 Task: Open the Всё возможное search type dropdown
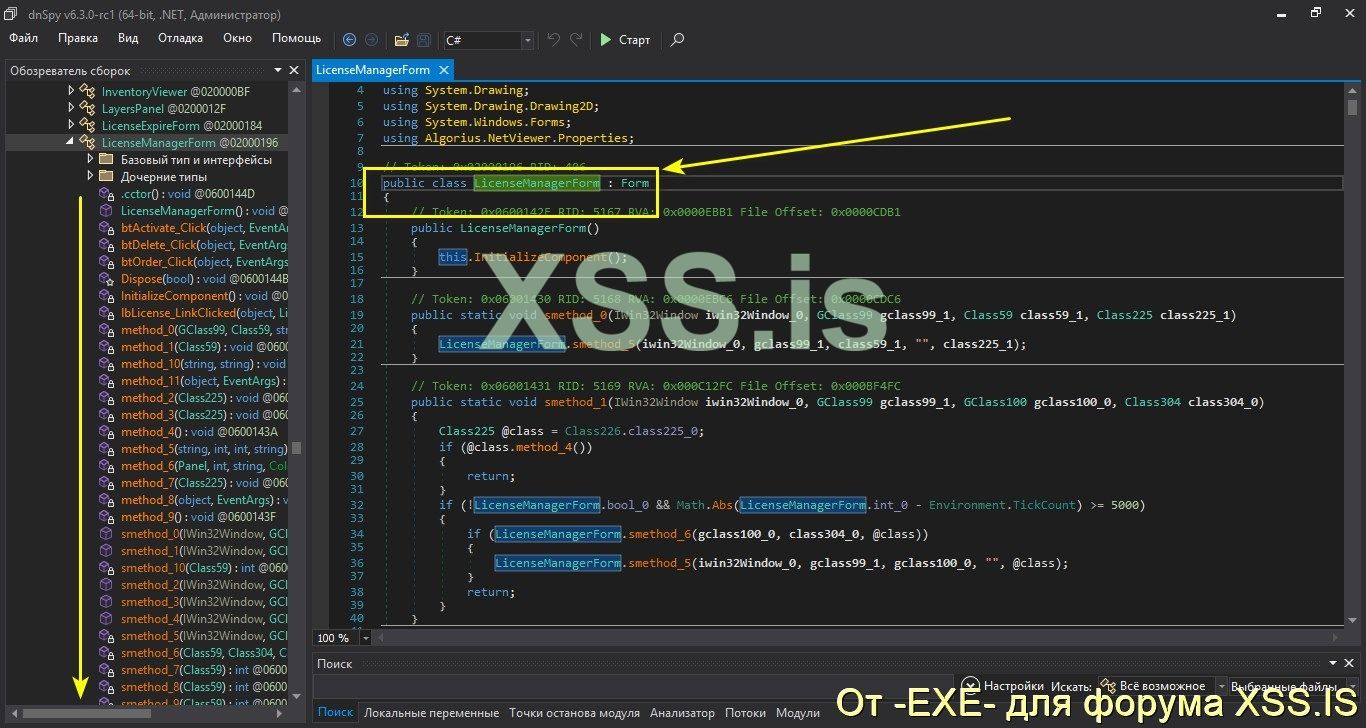coord(1221,686)
